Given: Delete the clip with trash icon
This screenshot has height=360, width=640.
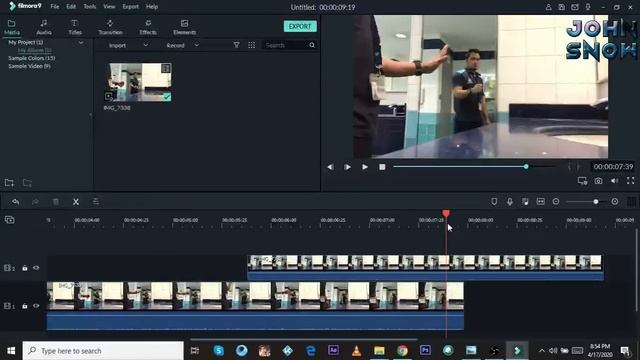Looking at the screenshot, I should pyautogui.click(x=56, y=201).
